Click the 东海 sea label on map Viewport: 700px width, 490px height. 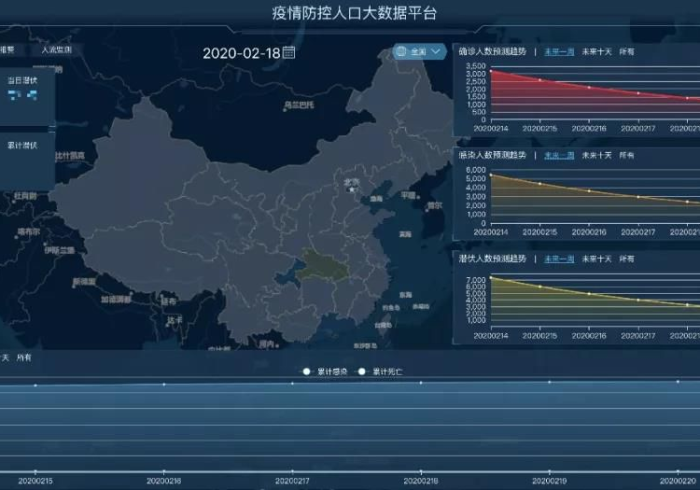[x=405, y=295]
